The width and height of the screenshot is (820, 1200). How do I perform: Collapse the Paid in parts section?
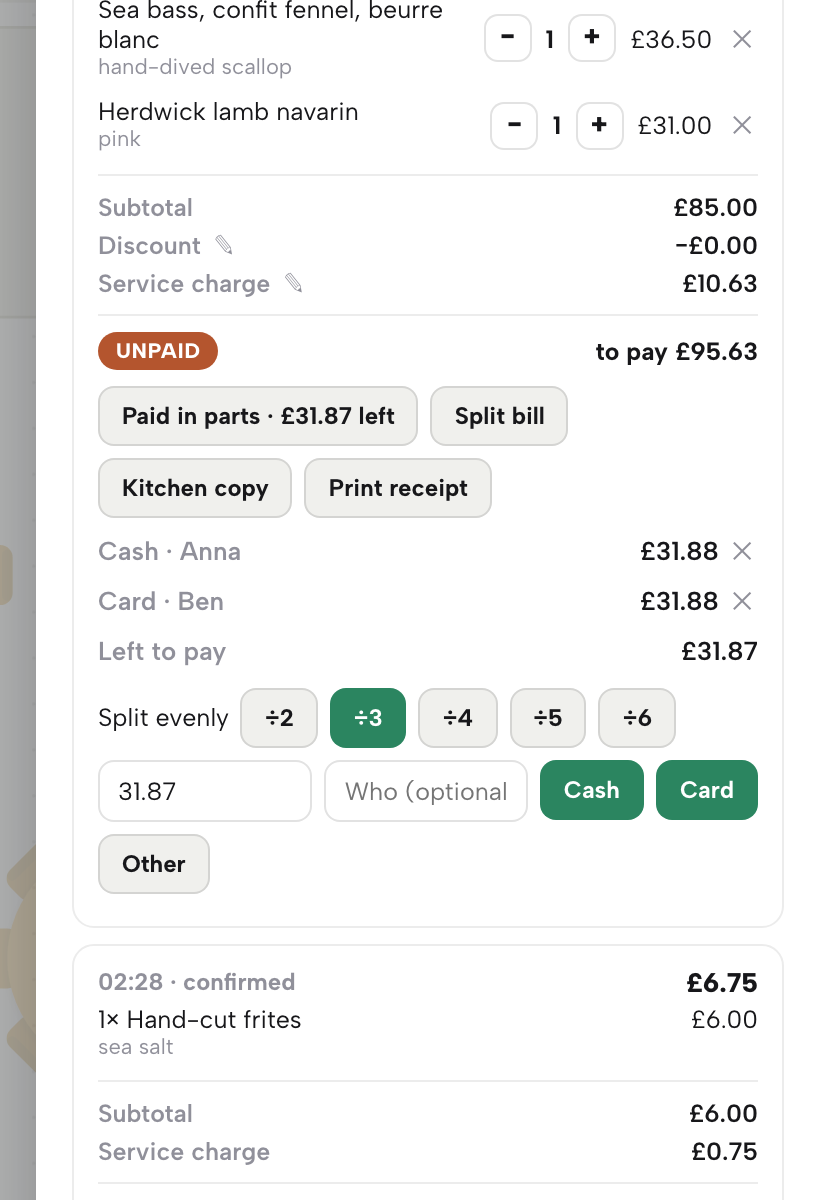[258, 416]
